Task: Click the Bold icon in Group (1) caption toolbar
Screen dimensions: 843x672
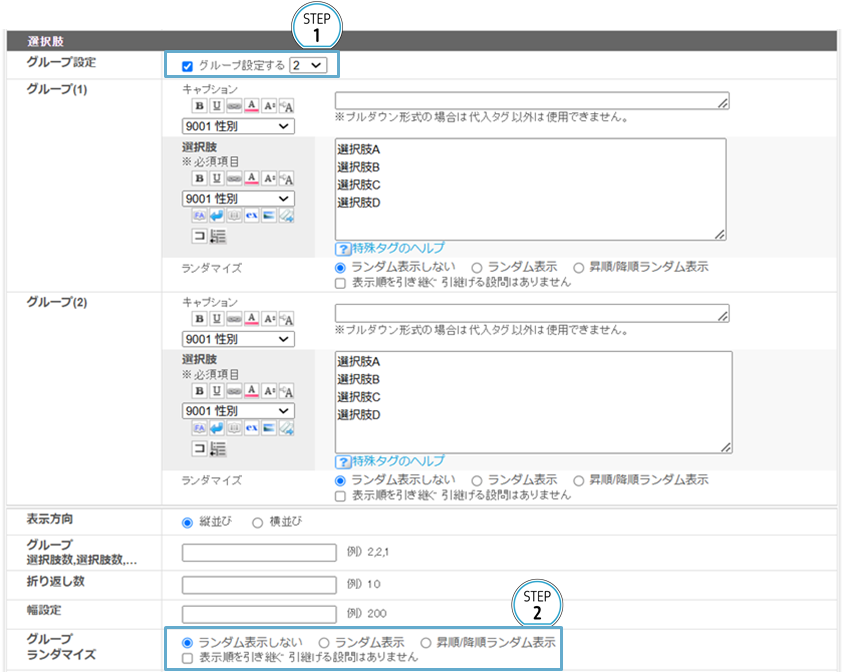Action: (199, 106)
